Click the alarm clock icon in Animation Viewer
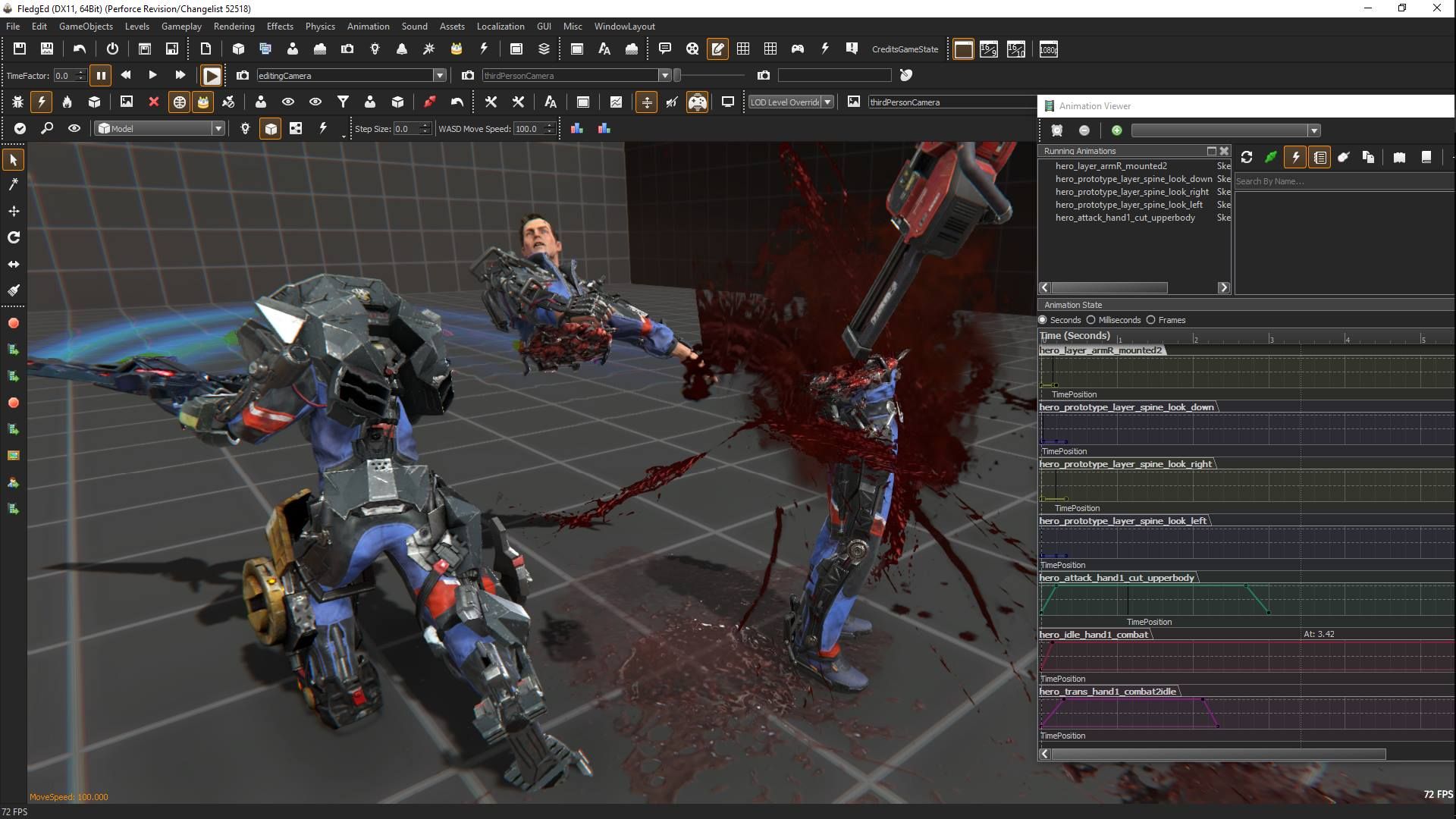The image size is (1456, 819). (x=1056, y=130)
